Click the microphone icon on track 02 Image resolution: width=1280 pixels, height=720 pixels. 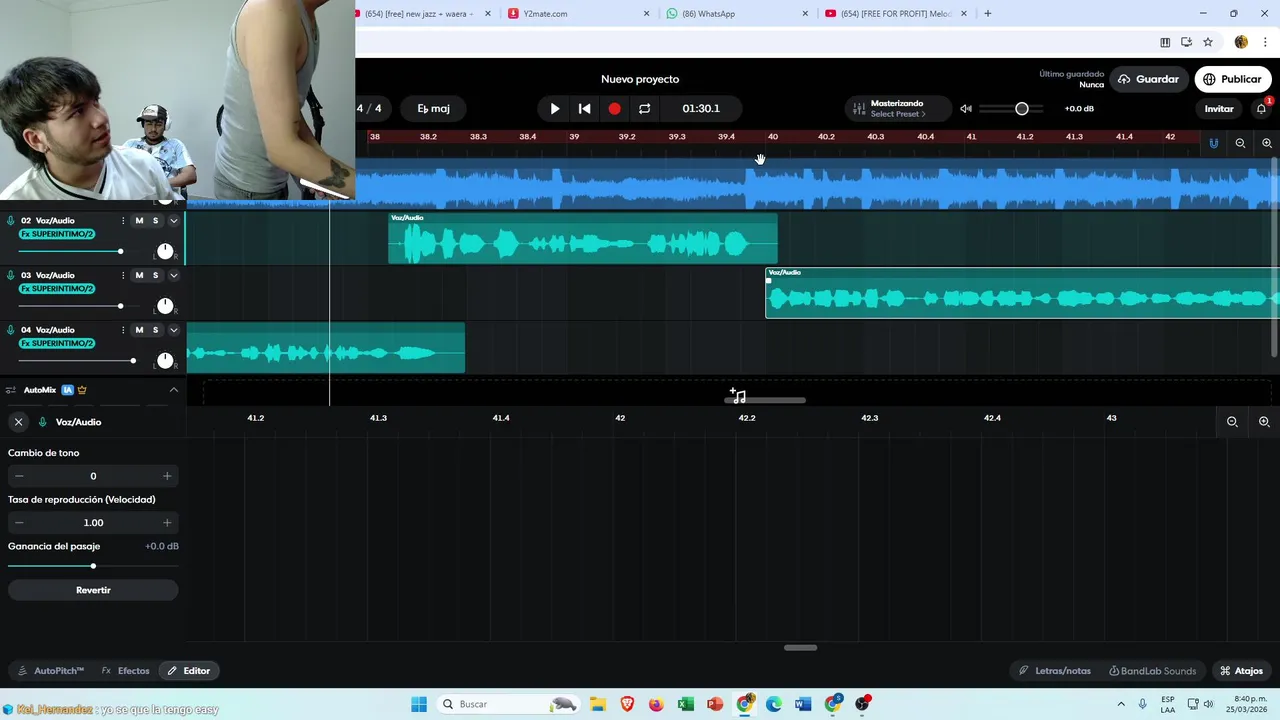[x=11, y=220]
